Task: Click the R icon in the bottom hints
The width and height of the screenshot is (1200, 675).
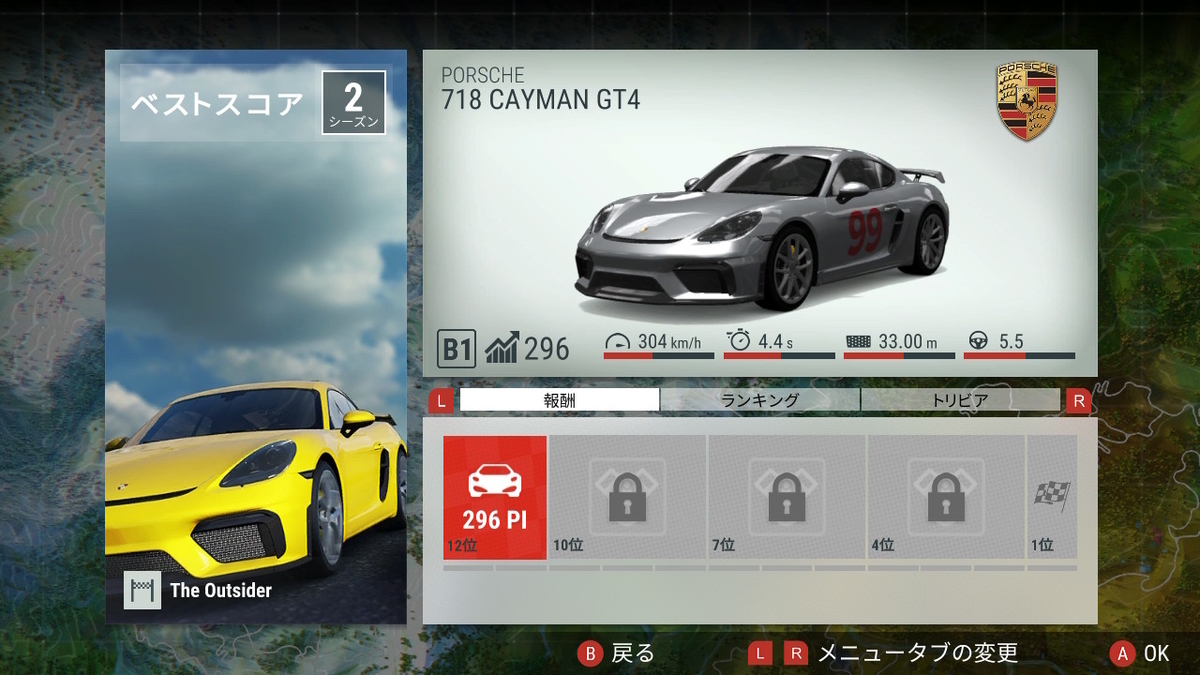Action: click(x=796, y=653)
